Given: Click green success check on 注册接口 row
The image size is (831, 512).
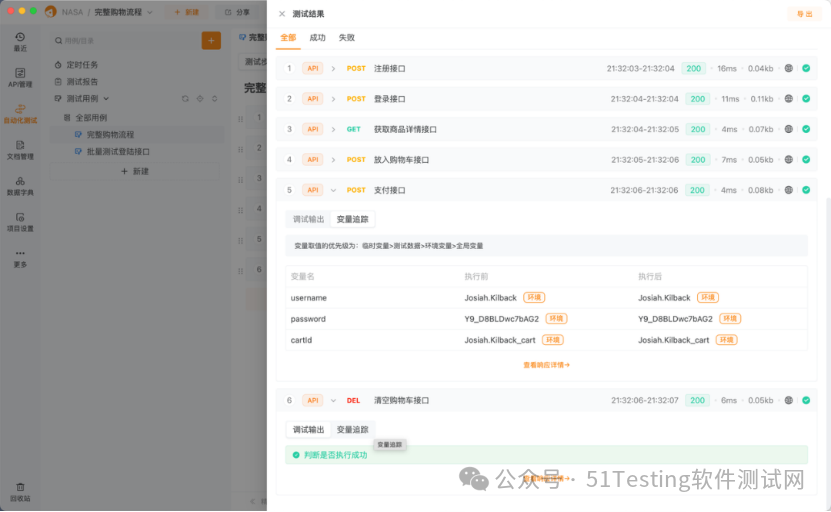Looking at the screenshot, I should [806, 68].
